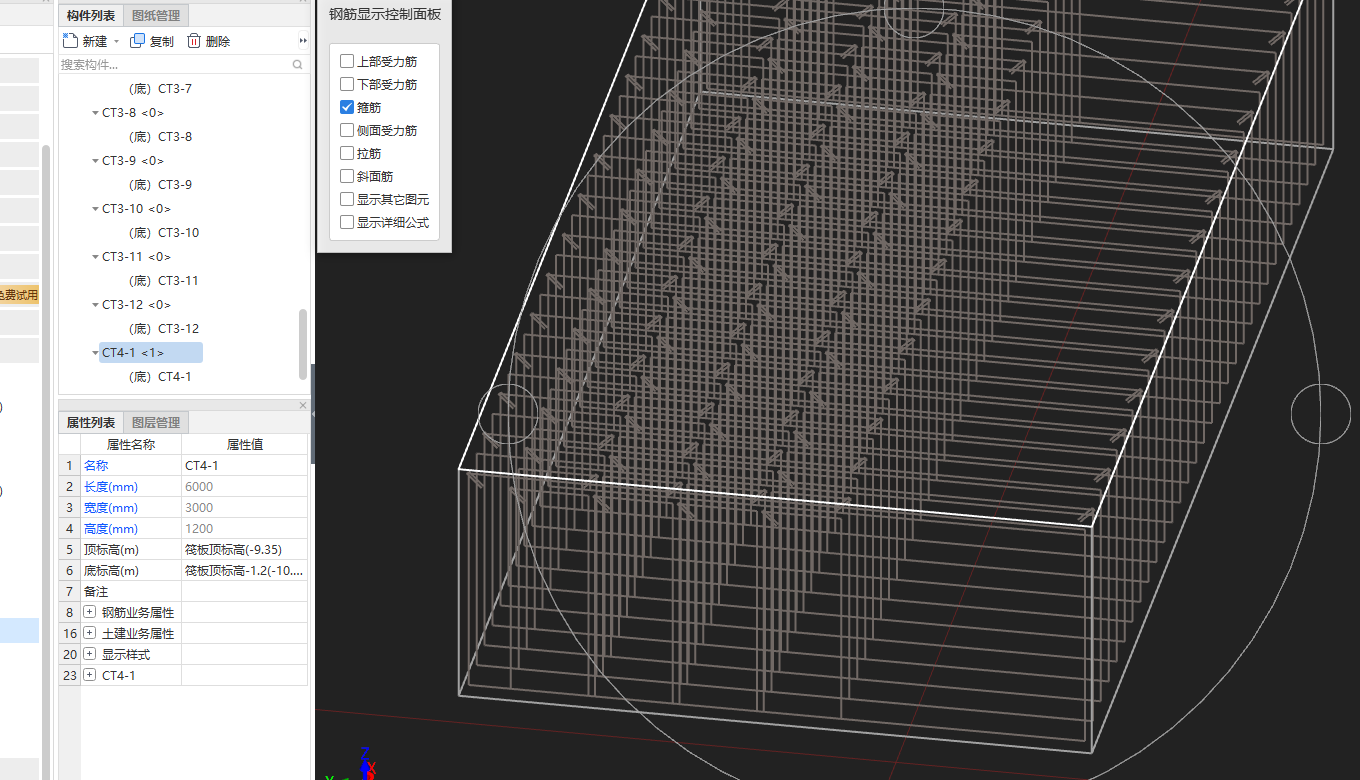Image resolution: width=1360 pixels, height=780 pixels.
Task: Open the 新建 dropdown arrow
Action: point(116,42)
